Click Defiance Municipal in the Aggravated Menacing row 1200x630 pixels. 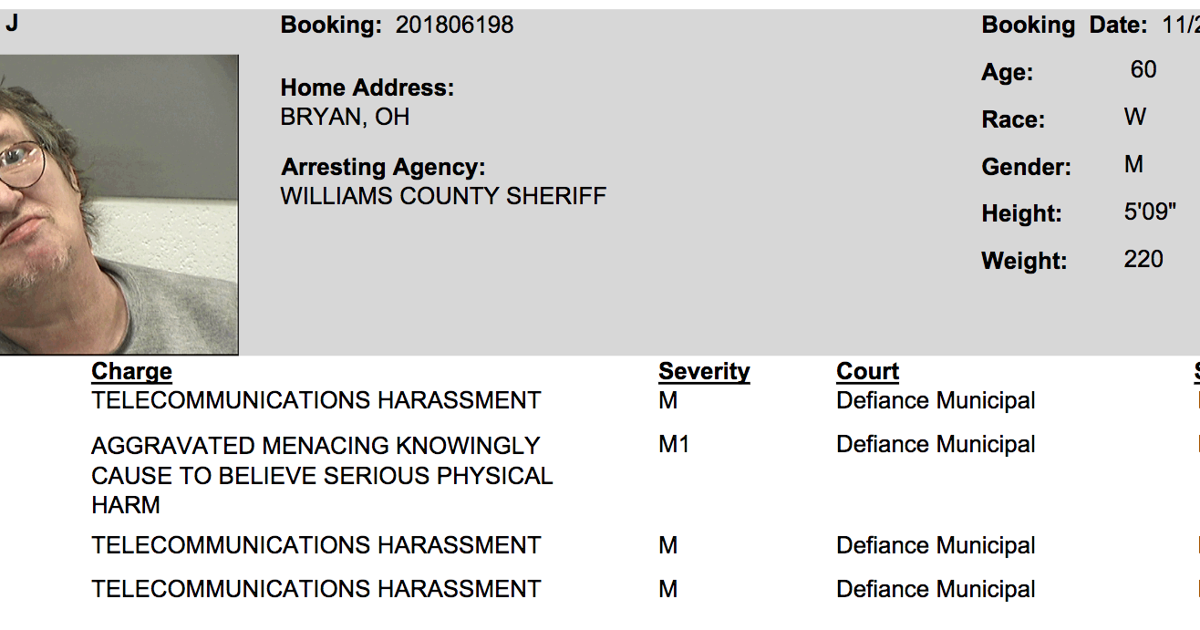[x=935, y=445]
